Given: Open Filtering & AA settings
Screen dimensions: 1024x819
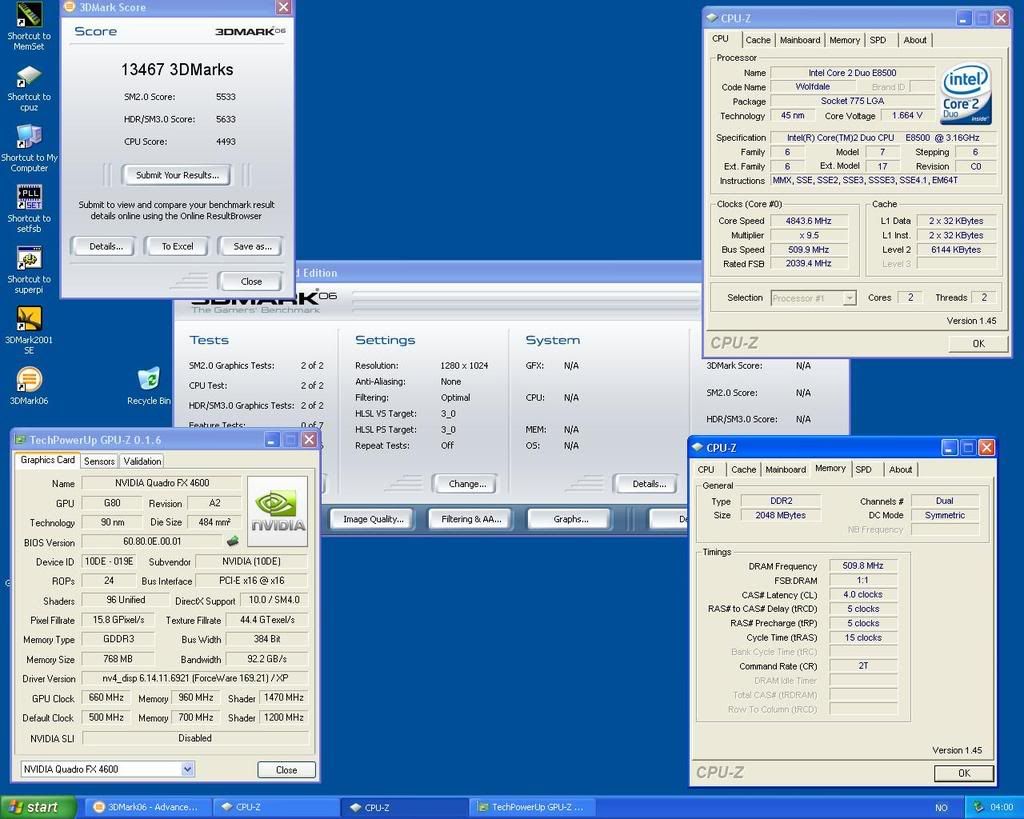Looking at the screenshot, I should click(x=471, y=519).
